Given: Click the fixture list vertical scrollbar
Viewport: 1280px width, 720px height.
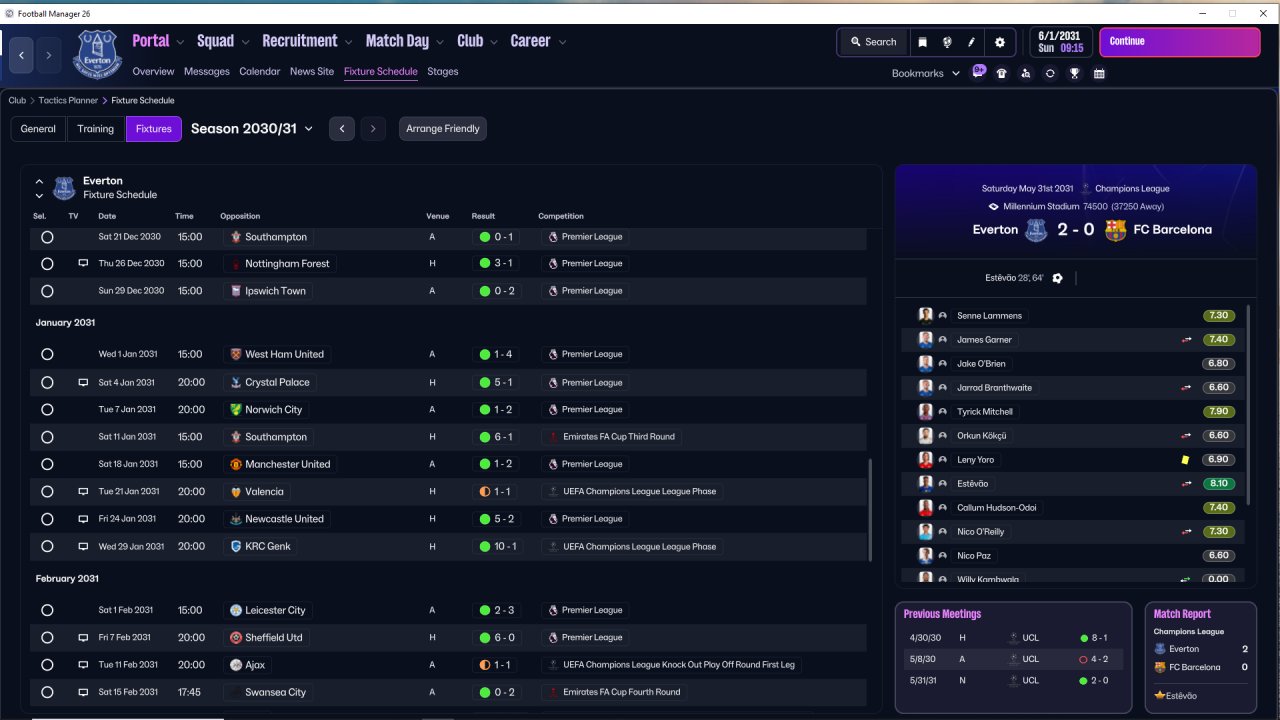Looking at the screenshot, I should pos(871,510).
